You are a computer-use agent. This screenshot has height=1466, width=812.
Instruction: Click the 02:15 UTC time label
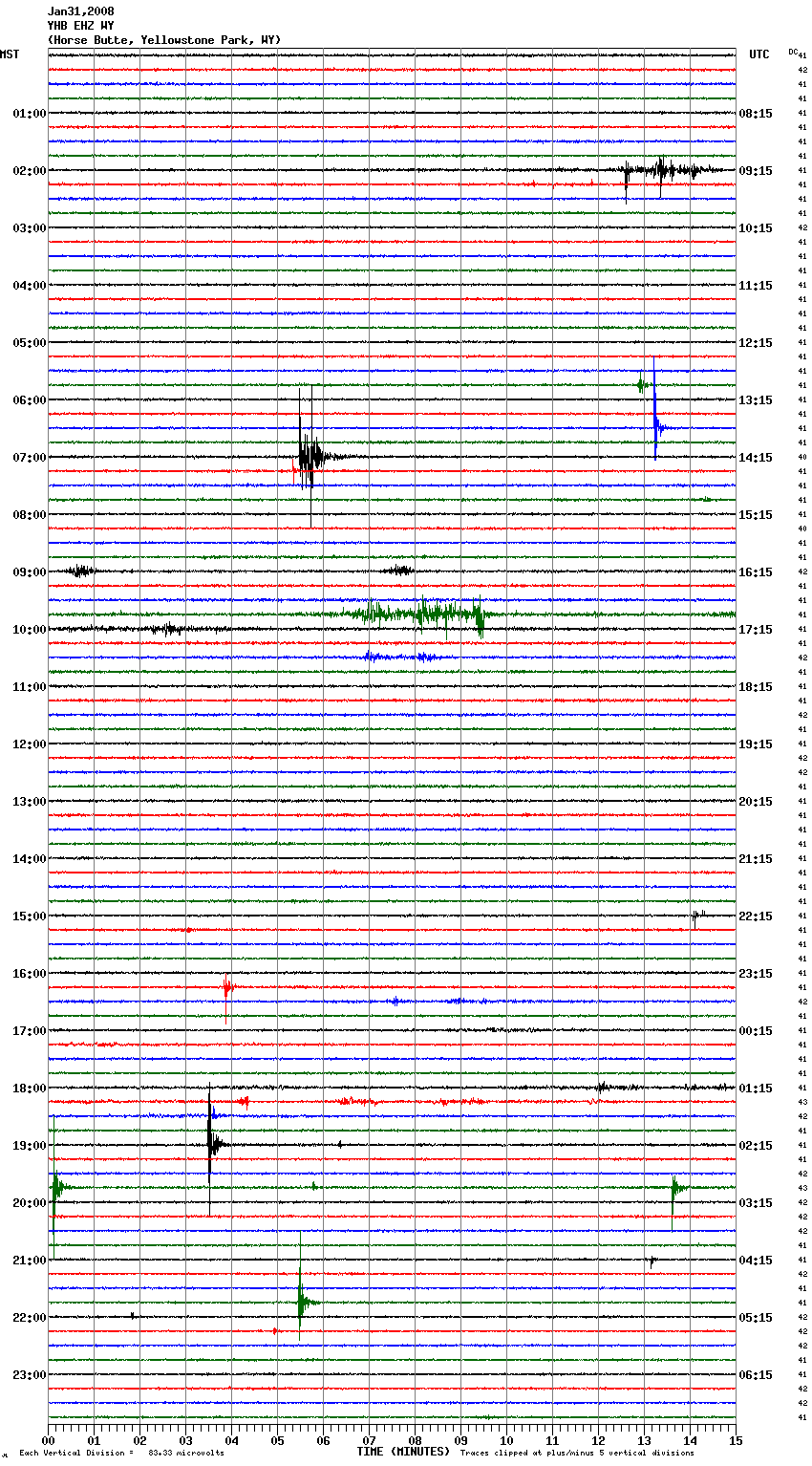pyautogui.click(x=756, y=1146)
